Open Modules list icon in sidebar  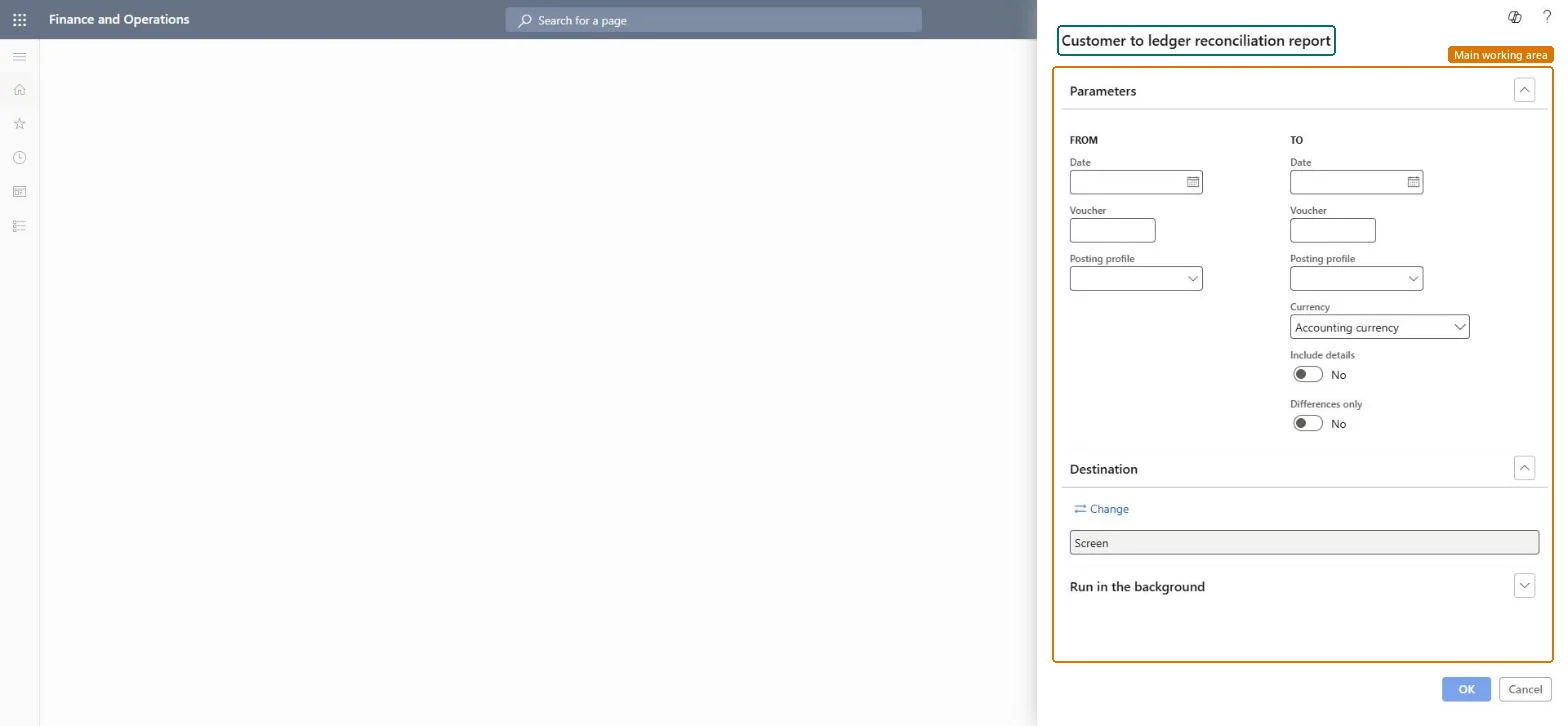tap(19, 226)
